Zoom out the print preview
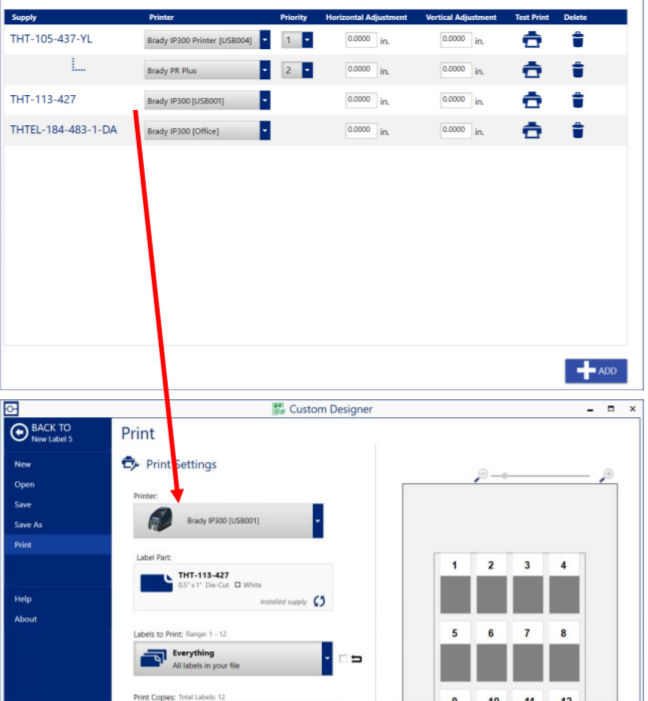The image size is (648, 701). pos(481,475)
